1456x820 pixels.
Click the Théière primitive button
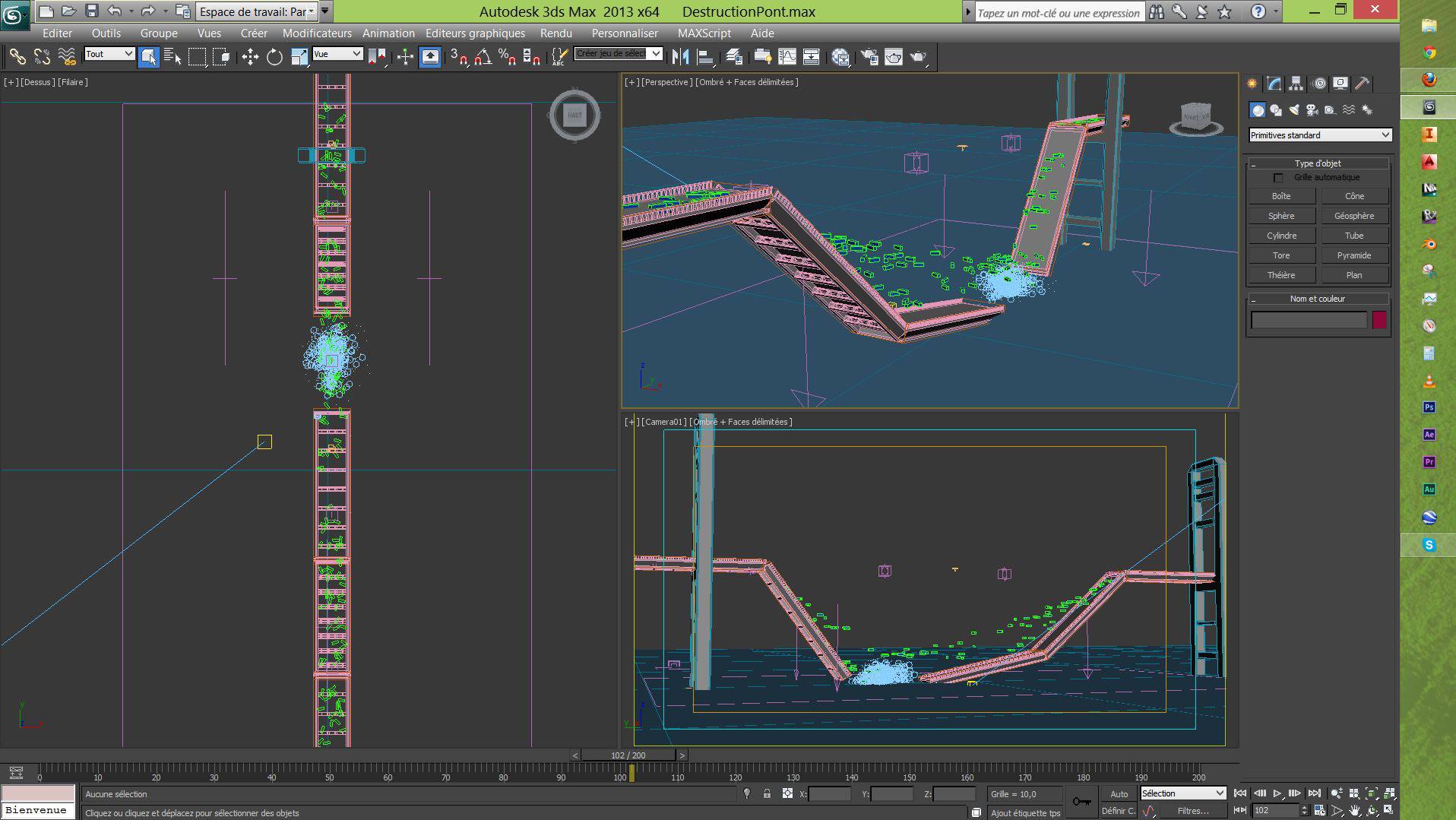1281,275
